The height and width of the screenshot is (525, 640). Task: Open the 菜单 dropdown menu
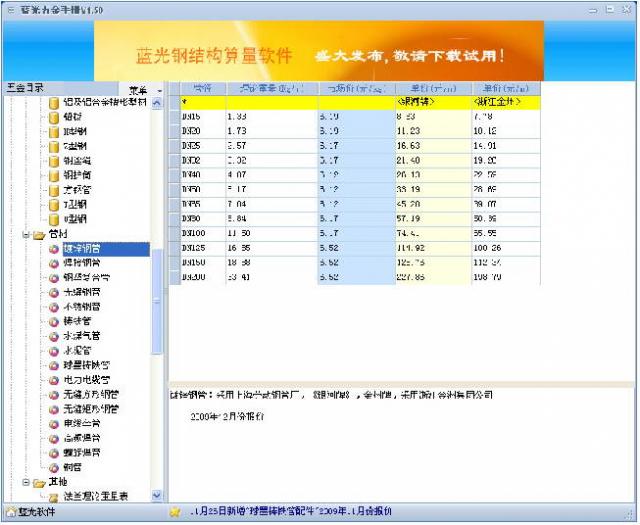138,90
